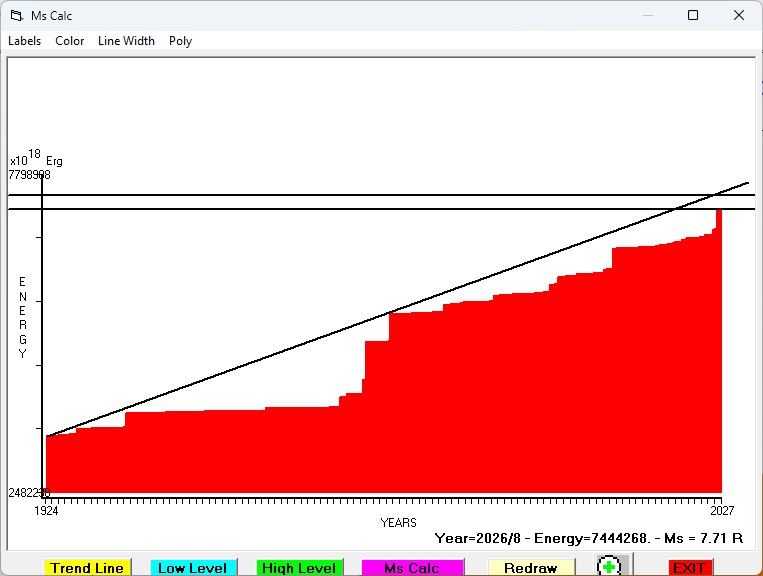The height and width of the screenshot is (576, 763).
Task: Close the Ms Calc window
Action: coord(739,16)
